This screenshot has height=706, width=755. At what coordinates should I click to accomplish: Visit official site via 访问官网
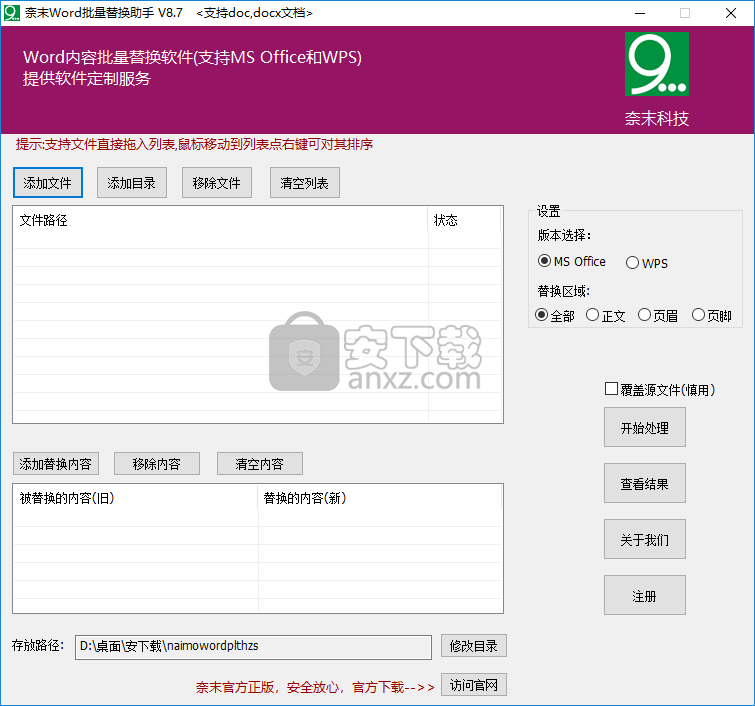point(474,684)
